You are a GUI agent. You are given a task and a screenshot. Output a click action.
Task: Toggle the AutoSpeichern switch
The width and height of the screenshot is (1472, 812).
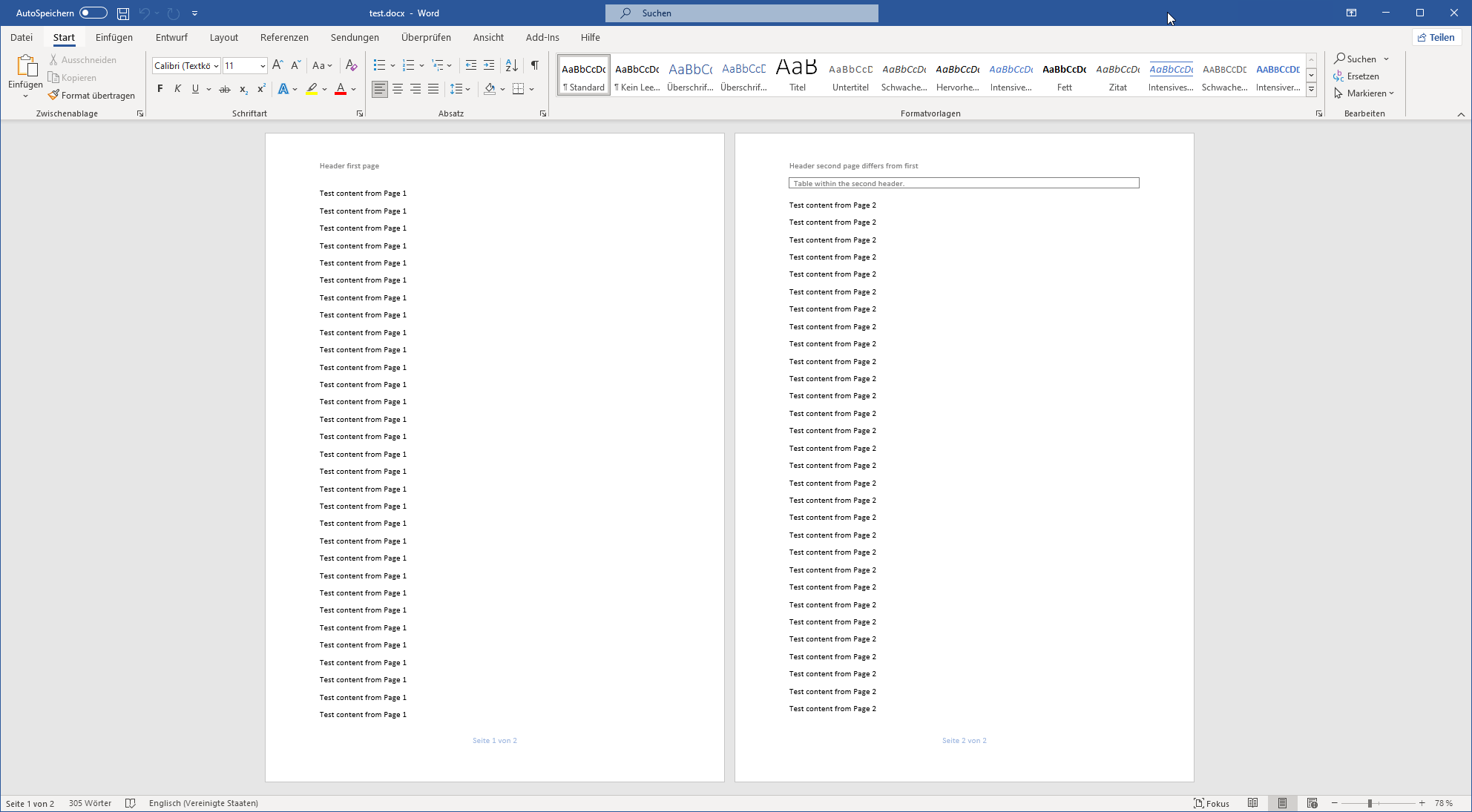(x=93, y=13)
